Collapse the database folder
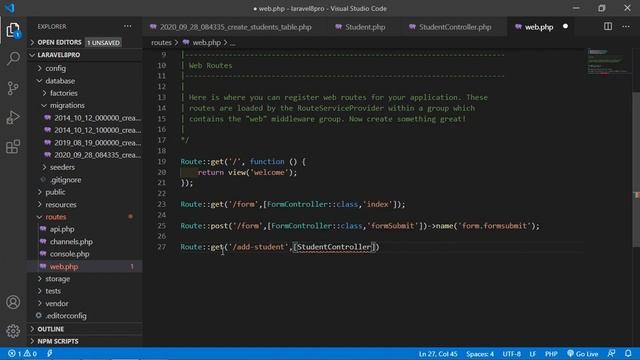Viewport: 640px width, 360px height. [x=60, y=81]
